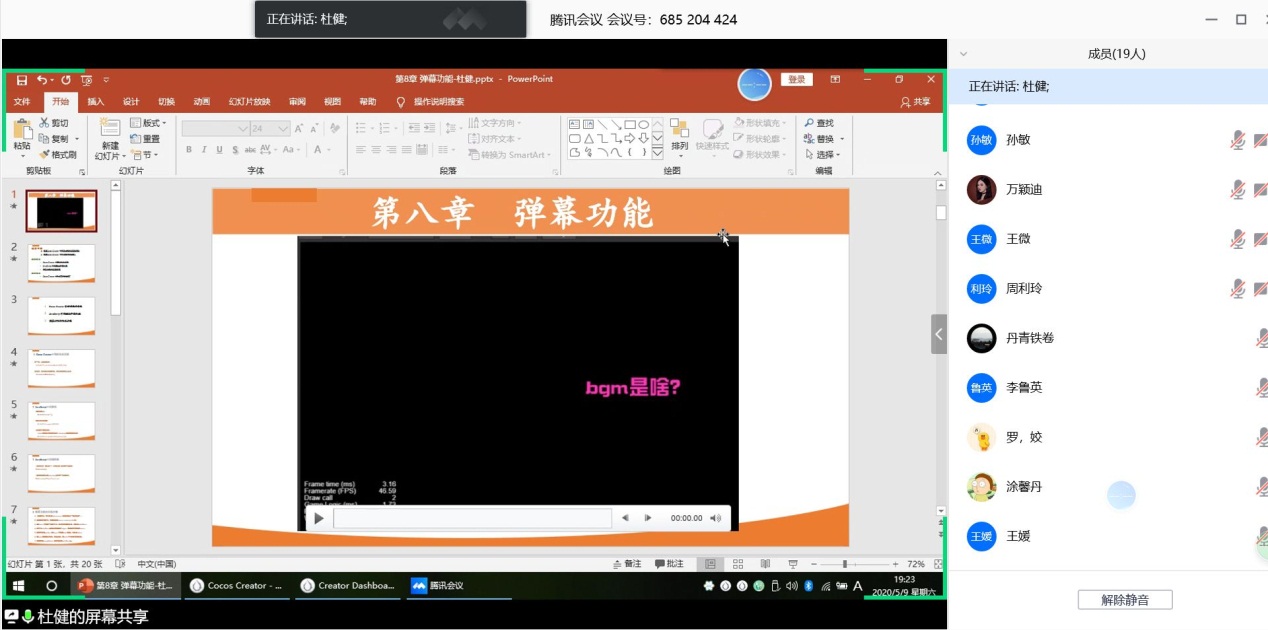This screenshot has width=1268, height=630.
Task: Click the New Slide (新建幻灯片) icon
Action: [110, 128]
